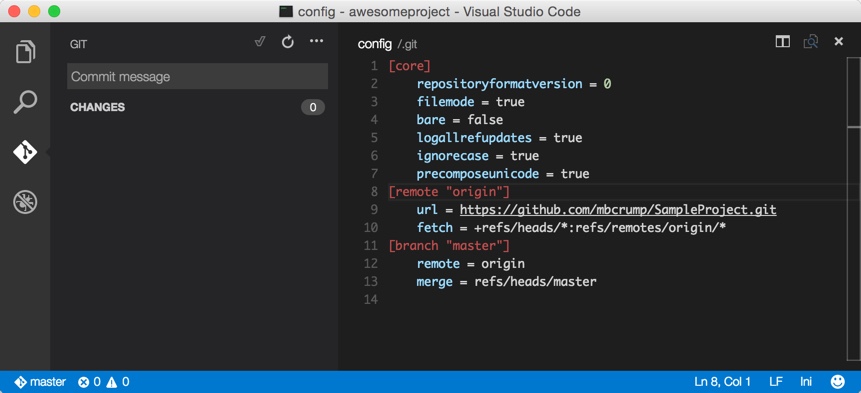Click the logallrefupdates line
The image size is (861, 393).
(x=499, y=138)
